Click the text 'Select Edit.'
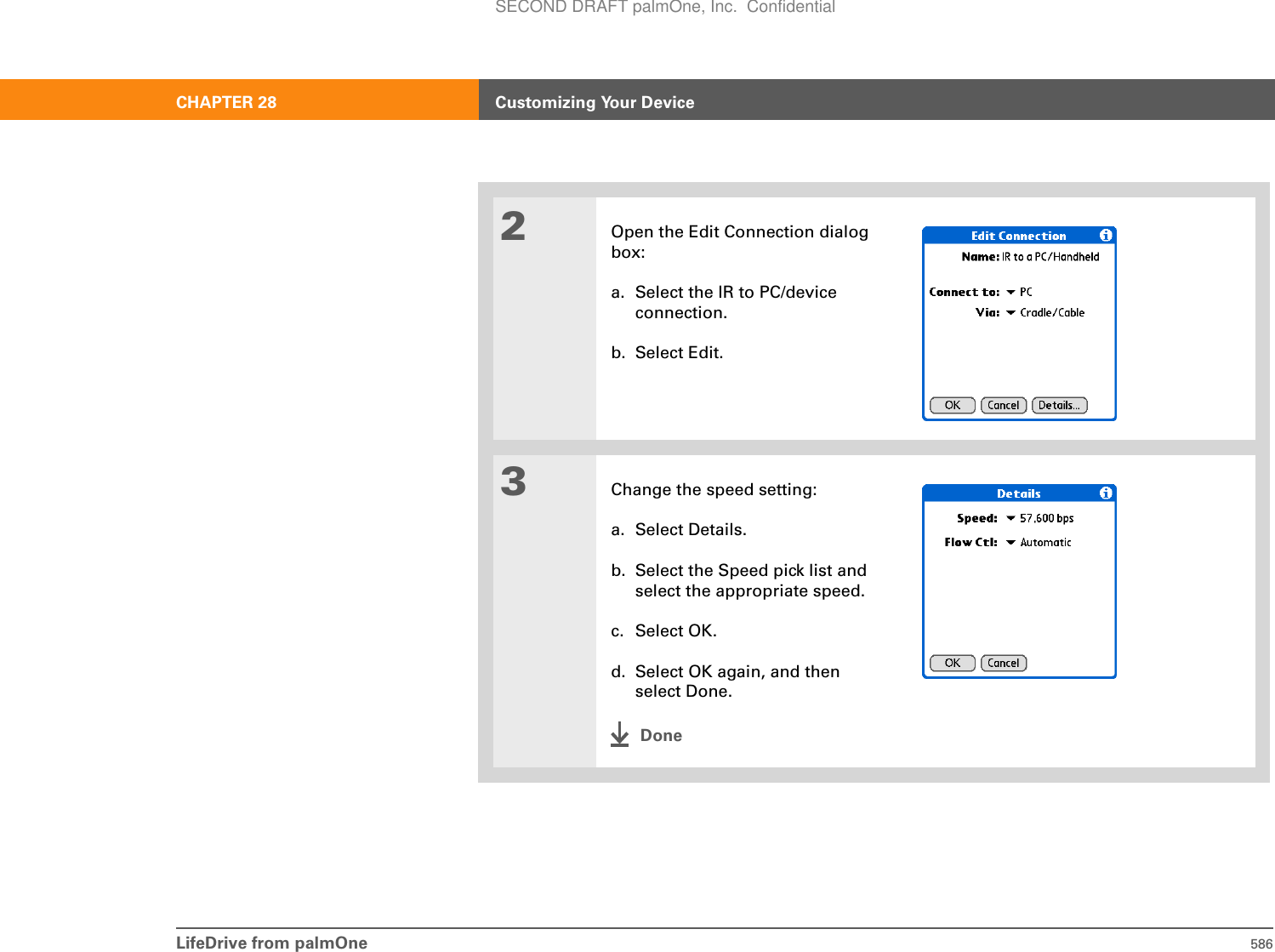 point(679,353)
